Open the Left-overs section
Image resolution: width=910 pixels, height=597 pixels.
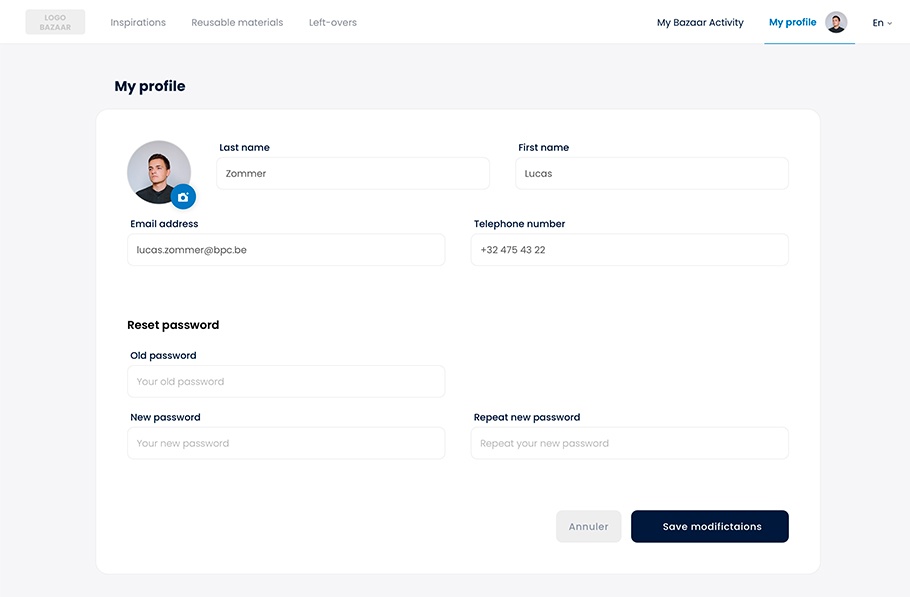(x=333, y=23)
